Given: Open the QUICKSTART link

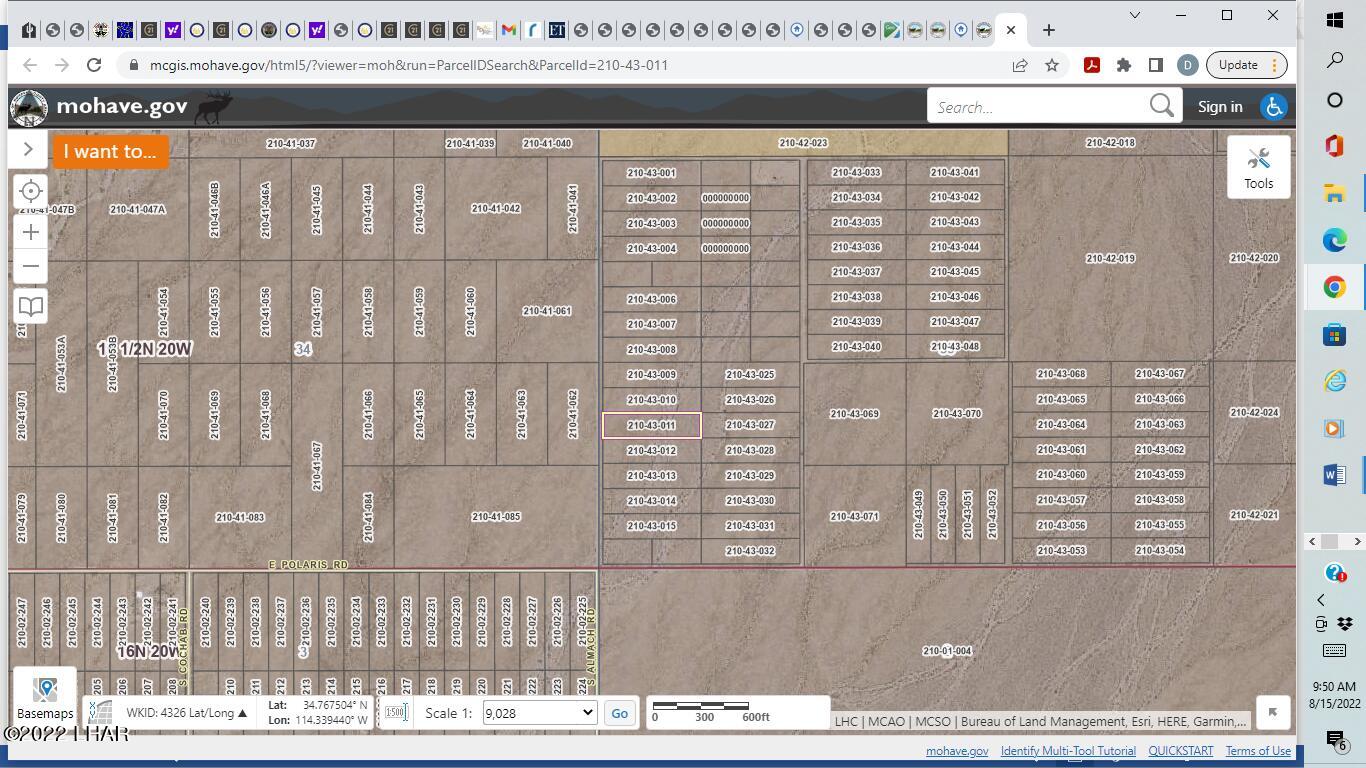Looking at the screenshot, I should tap(1180, 751).
